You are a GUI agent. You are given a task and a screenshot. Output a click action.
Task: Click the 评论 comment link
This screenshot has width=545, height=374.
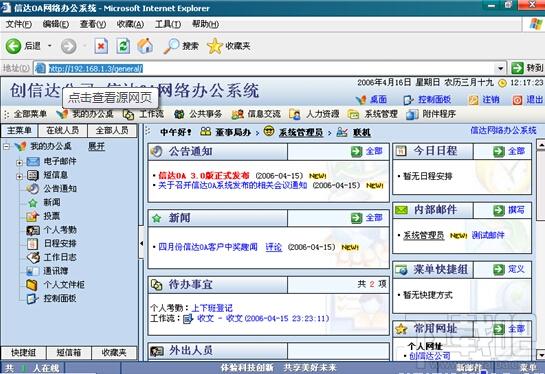274,247
